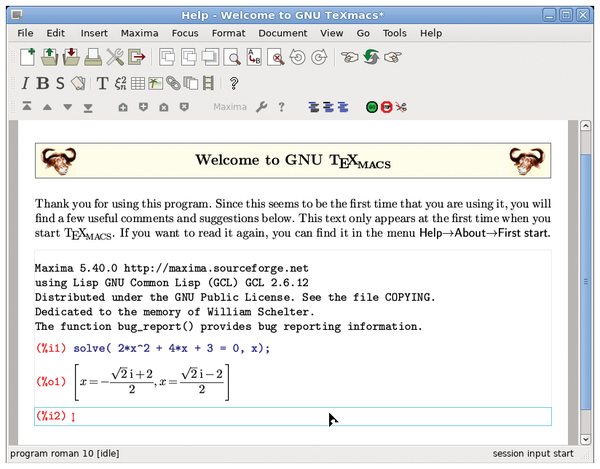Open the Format menu
The width and height of the screenshot is (600, 469).
228,33
